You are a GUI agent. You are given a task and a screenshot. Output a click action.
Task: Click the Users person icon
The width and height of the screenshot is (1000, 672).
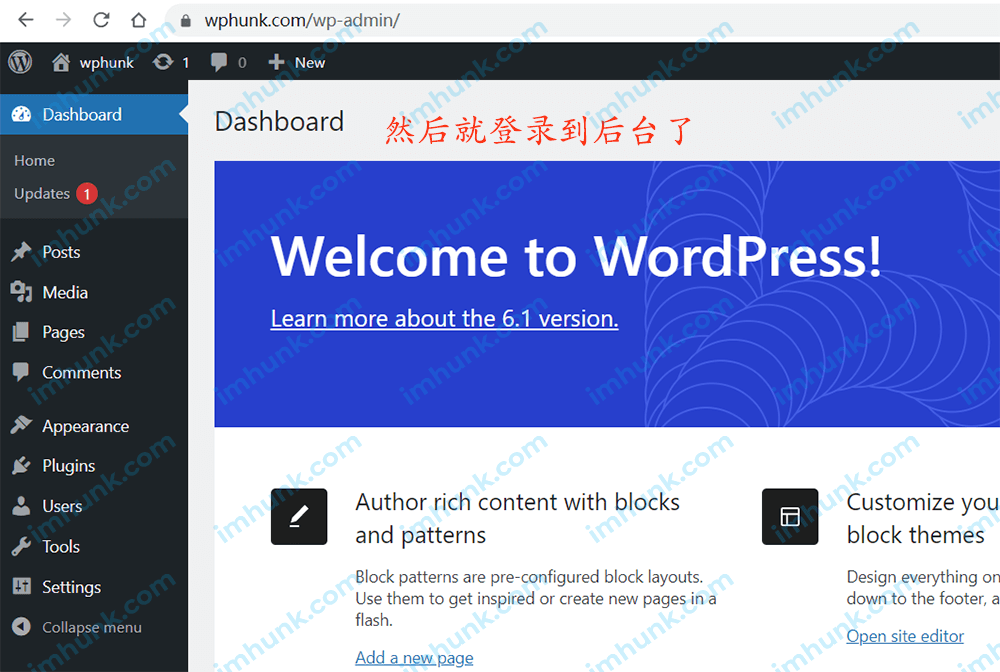click(21, 506)
